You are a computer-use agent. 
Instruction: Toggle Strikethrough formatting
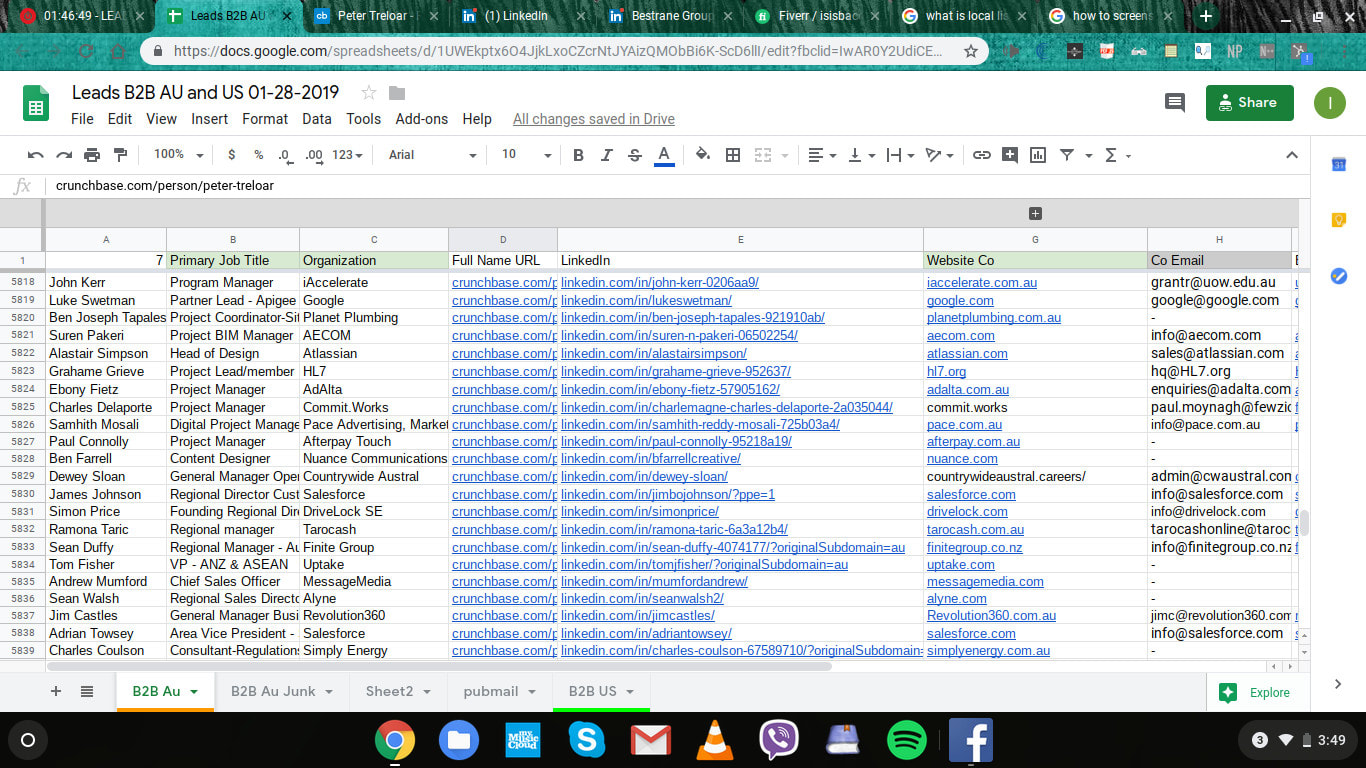(634, 155)
